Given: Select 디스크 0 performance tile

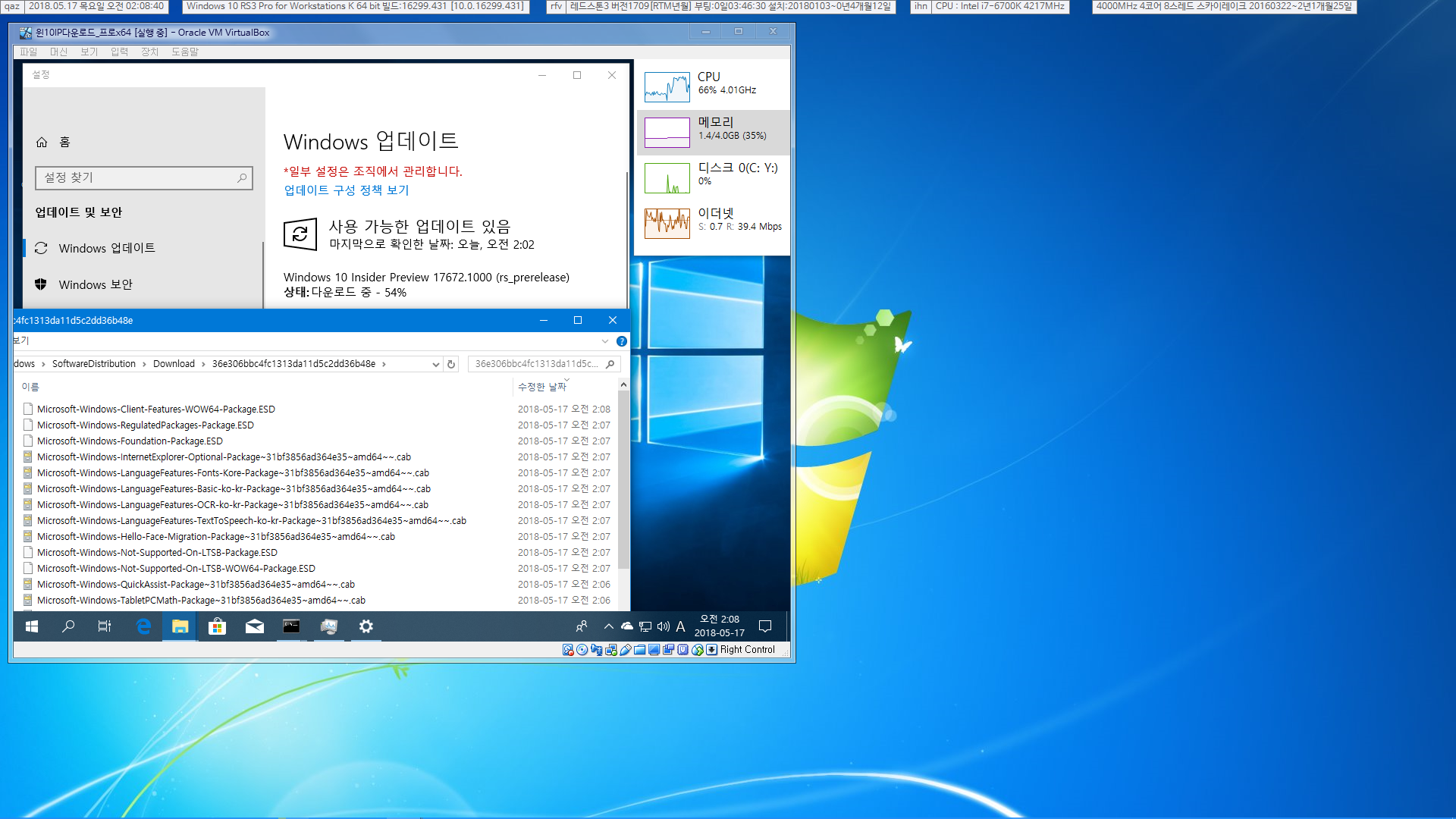Looking at the screenshot, I should point(713,178).
